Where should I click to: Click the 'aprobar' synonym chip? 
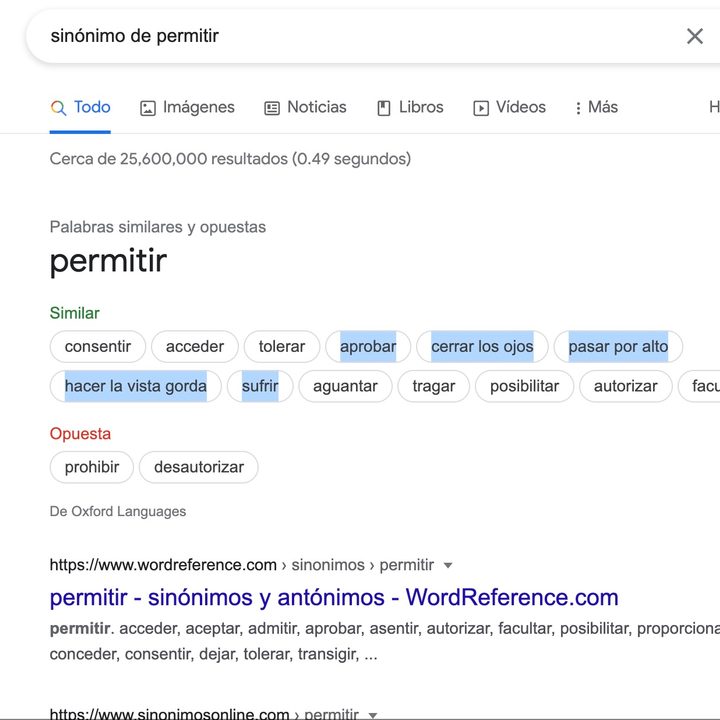tap(368, 347)
